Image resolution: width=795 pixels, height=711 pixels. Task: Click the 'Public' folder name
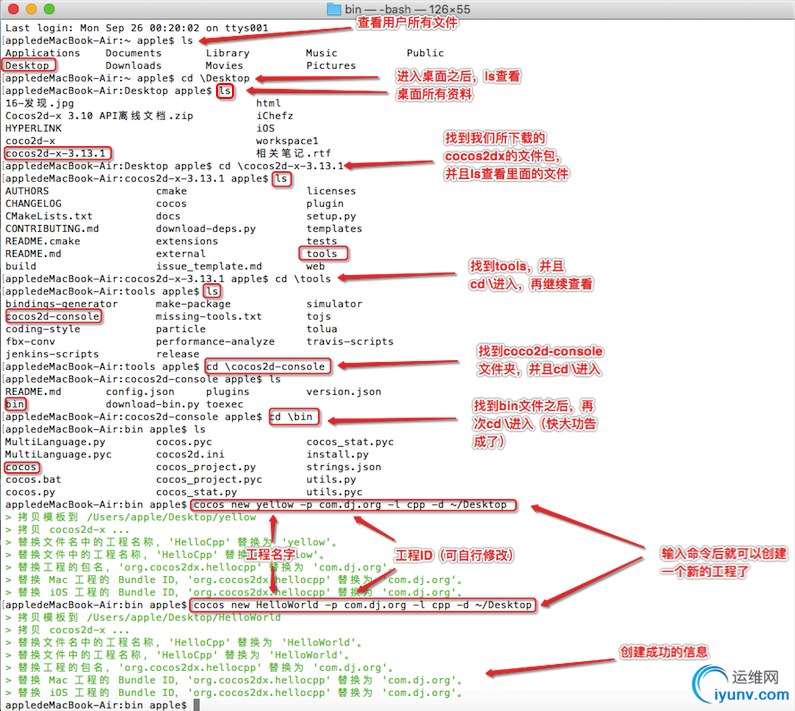pos(425,53)
